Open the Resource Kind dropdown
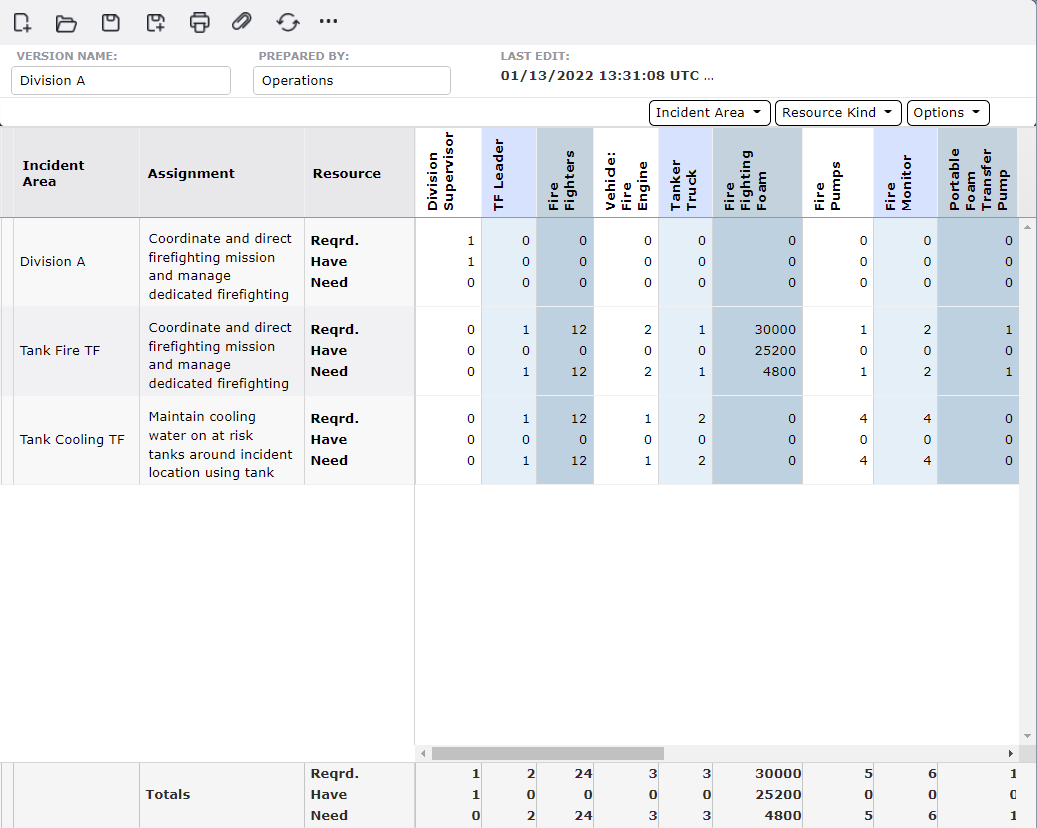The height and width of the screenshot is (828, 1037). point(838,112)
